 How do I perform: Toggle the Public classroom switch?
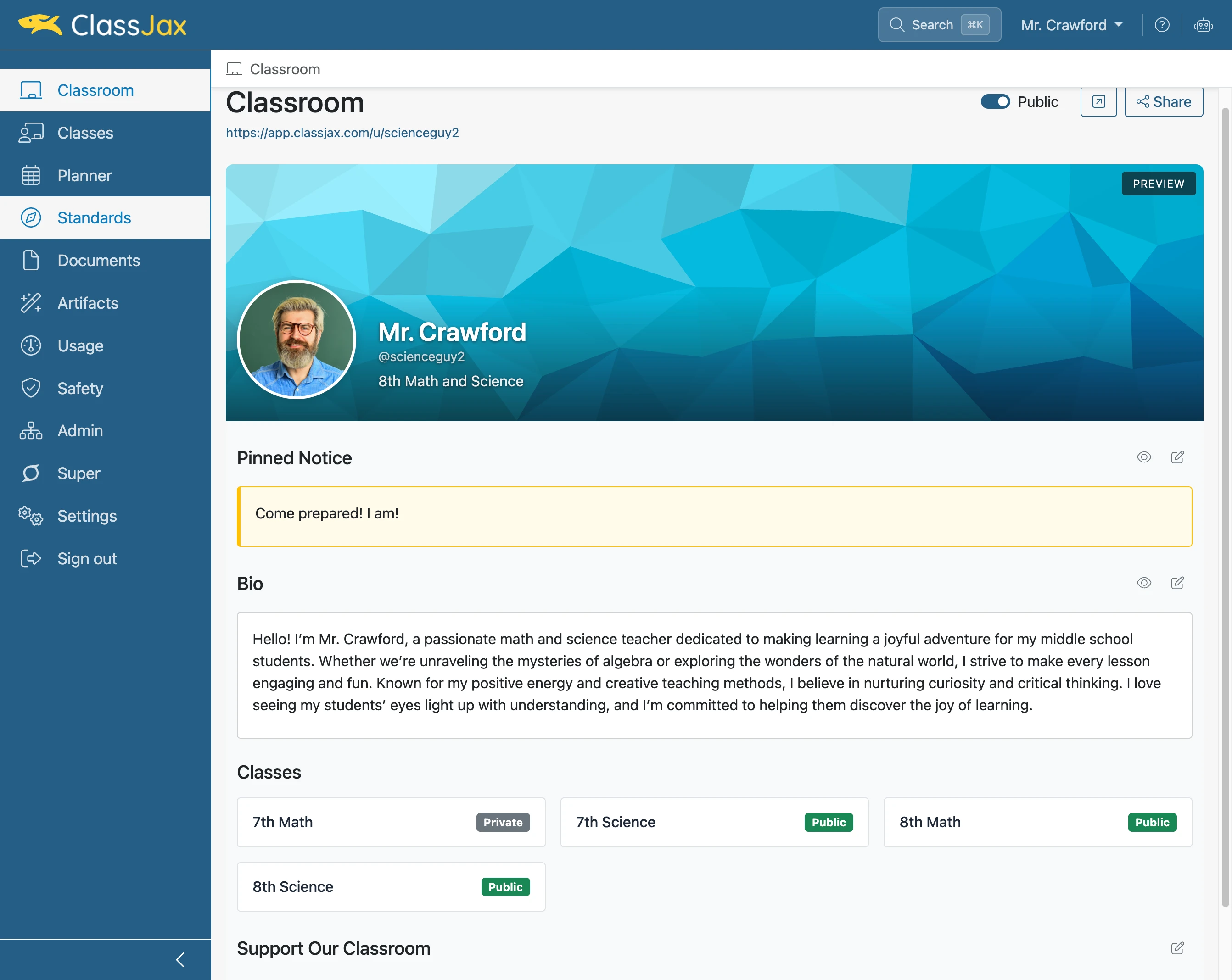pos(996,102)
